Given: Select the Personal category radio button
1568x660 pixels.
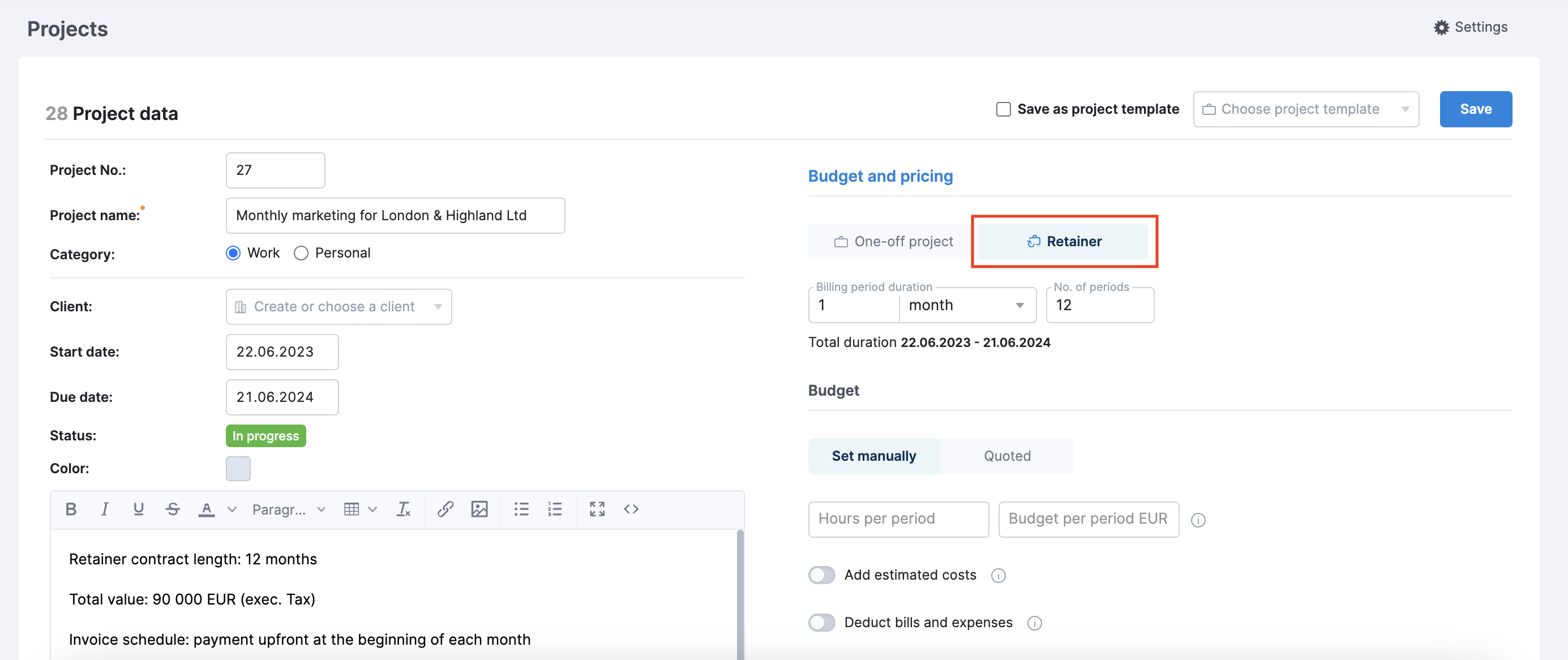Looking at the screenshot, I should tap(301, 252).
